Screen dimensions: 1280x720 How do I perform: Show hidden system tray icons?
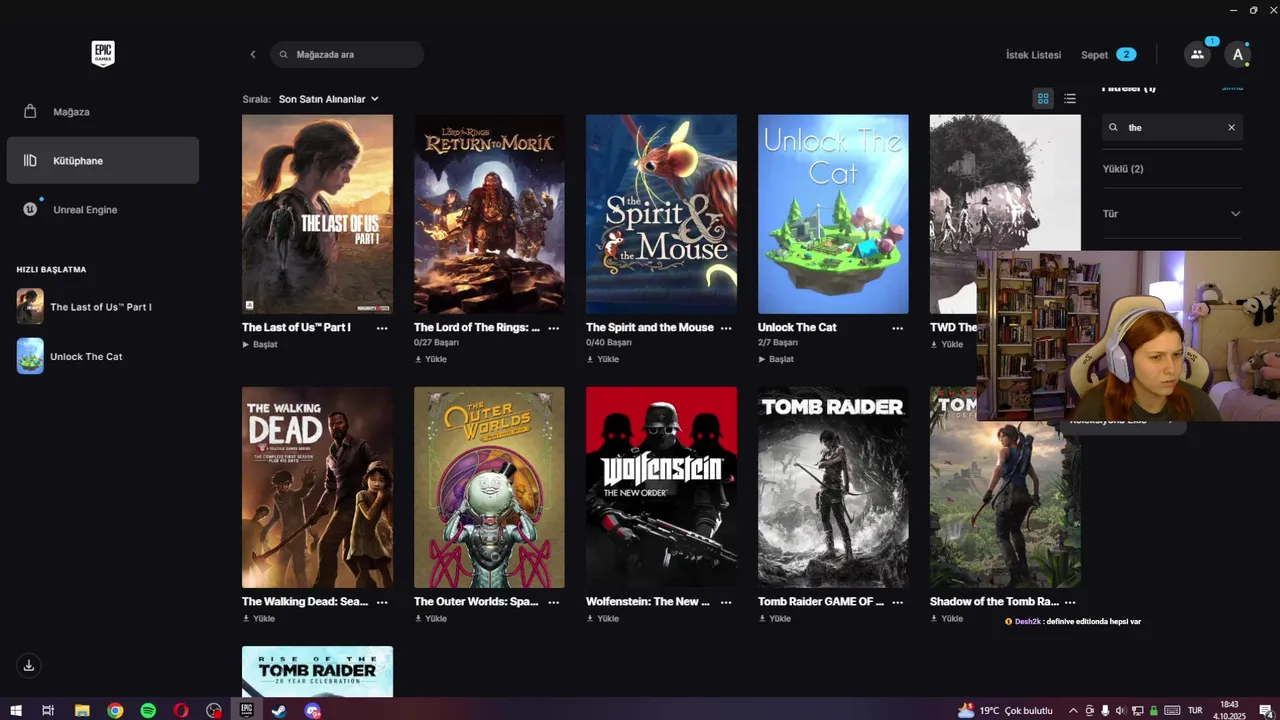point(1073,710)
